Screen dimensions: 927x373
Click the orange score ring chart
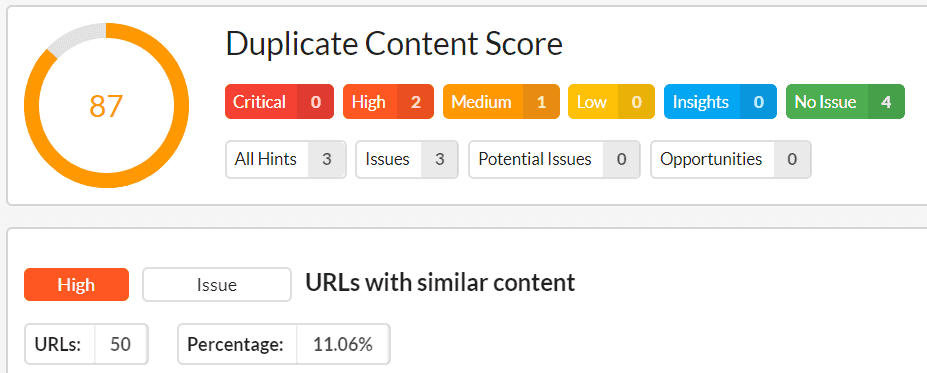click(106, 106)
